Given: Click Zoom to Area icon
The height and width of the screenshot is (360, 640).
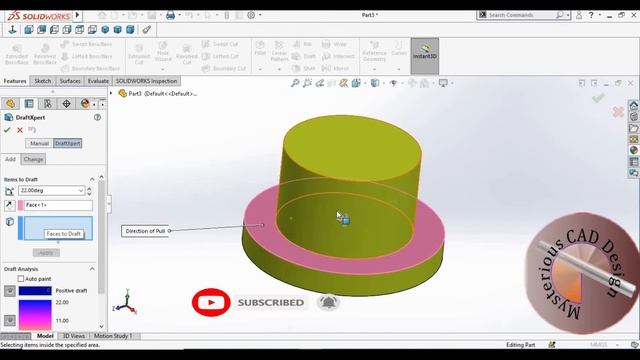Looking at the screenshot, I should click(307, 83).
